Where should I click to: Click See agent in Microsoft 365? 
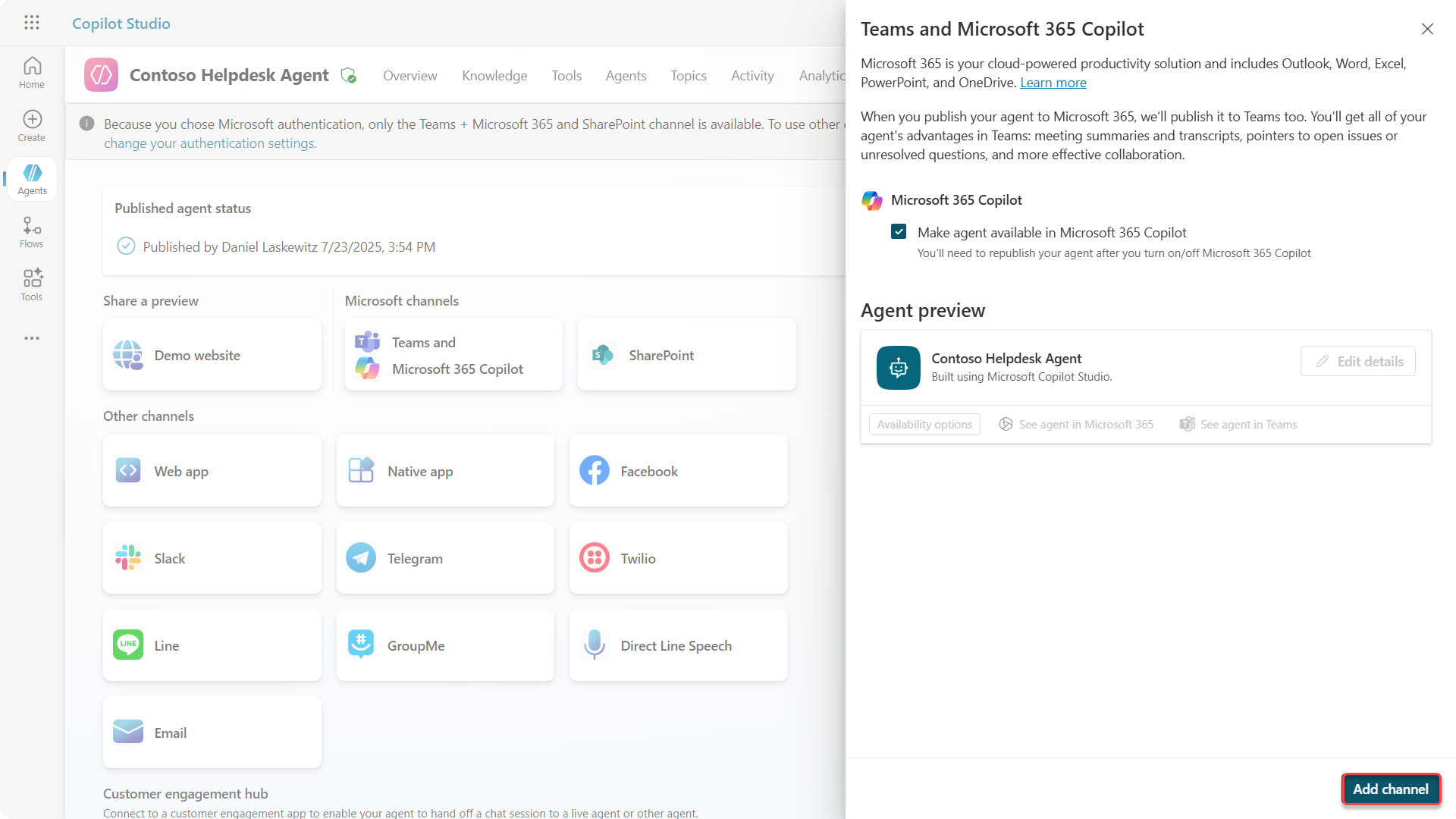tap(1076, 425)
